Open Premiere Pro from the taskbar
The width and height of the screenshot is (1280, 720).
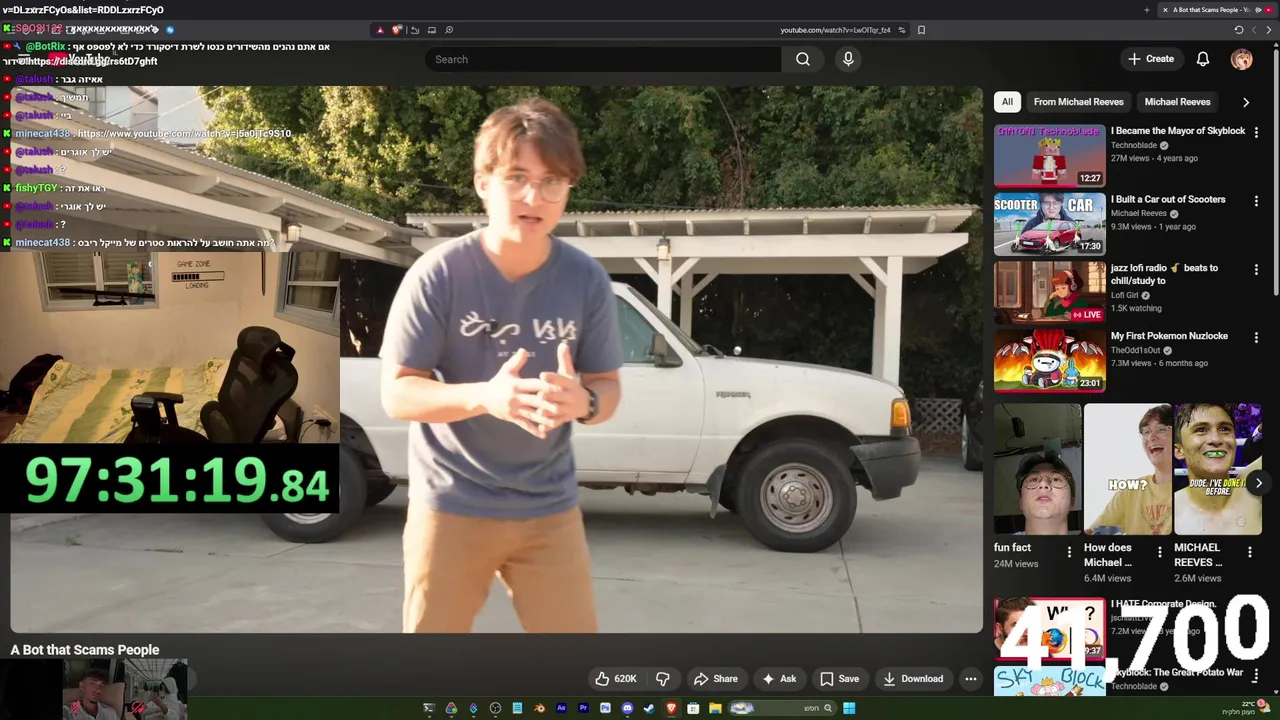[583, 708]
